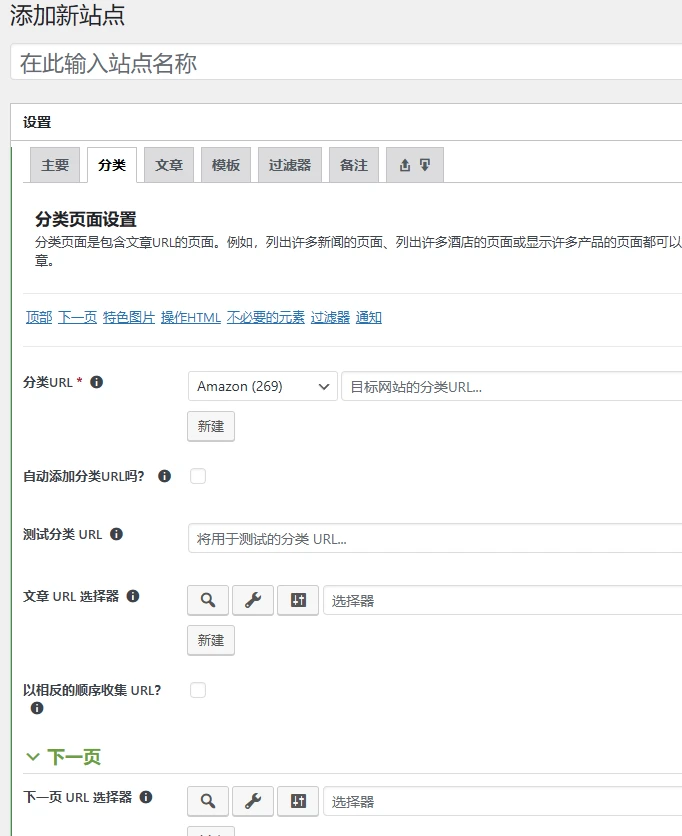Select the 分类 tab
This screenshot has height=836, width=682.
tap(112, 165)
